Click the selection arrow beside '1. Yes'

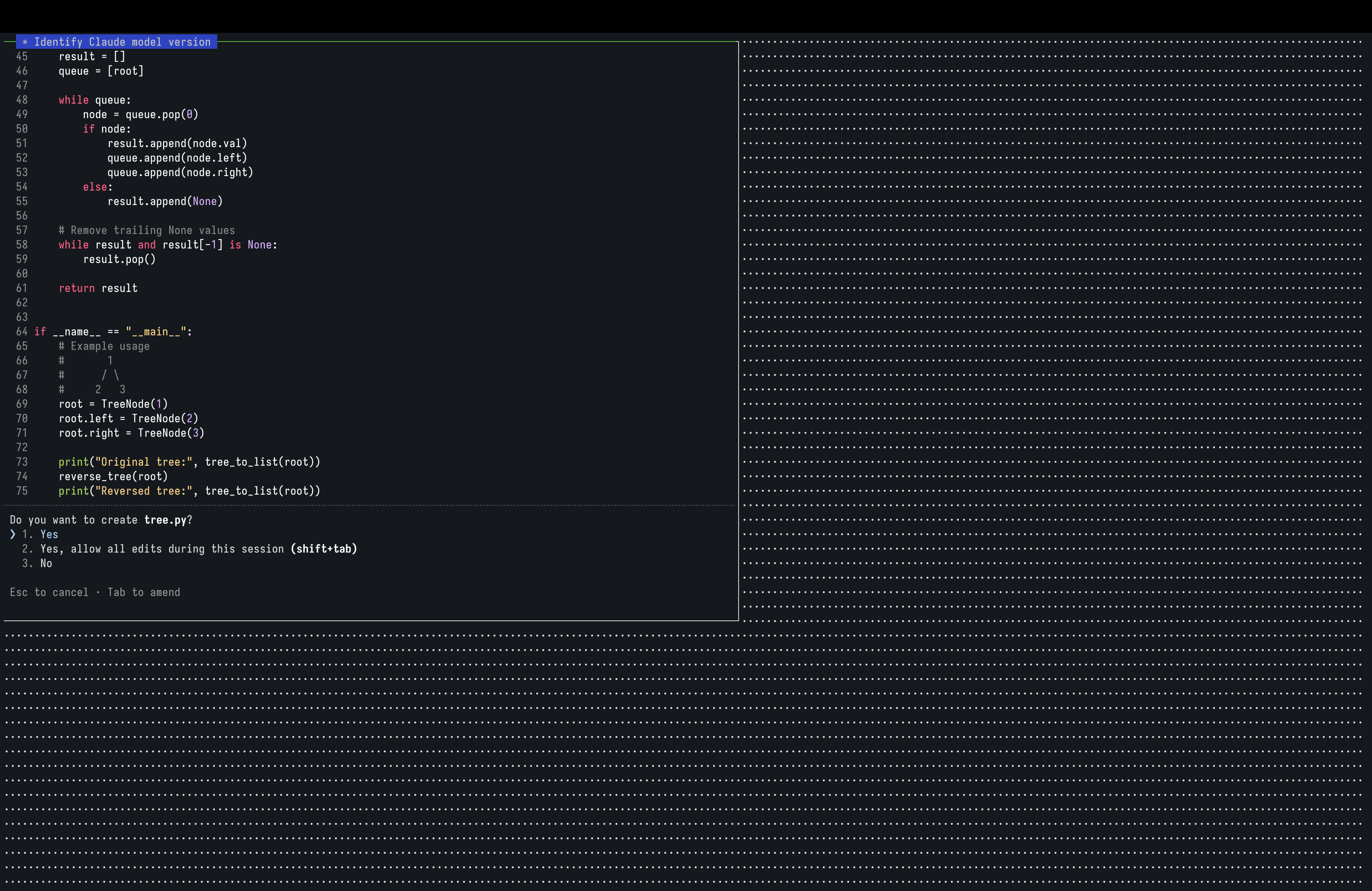(x=13, y=534)
